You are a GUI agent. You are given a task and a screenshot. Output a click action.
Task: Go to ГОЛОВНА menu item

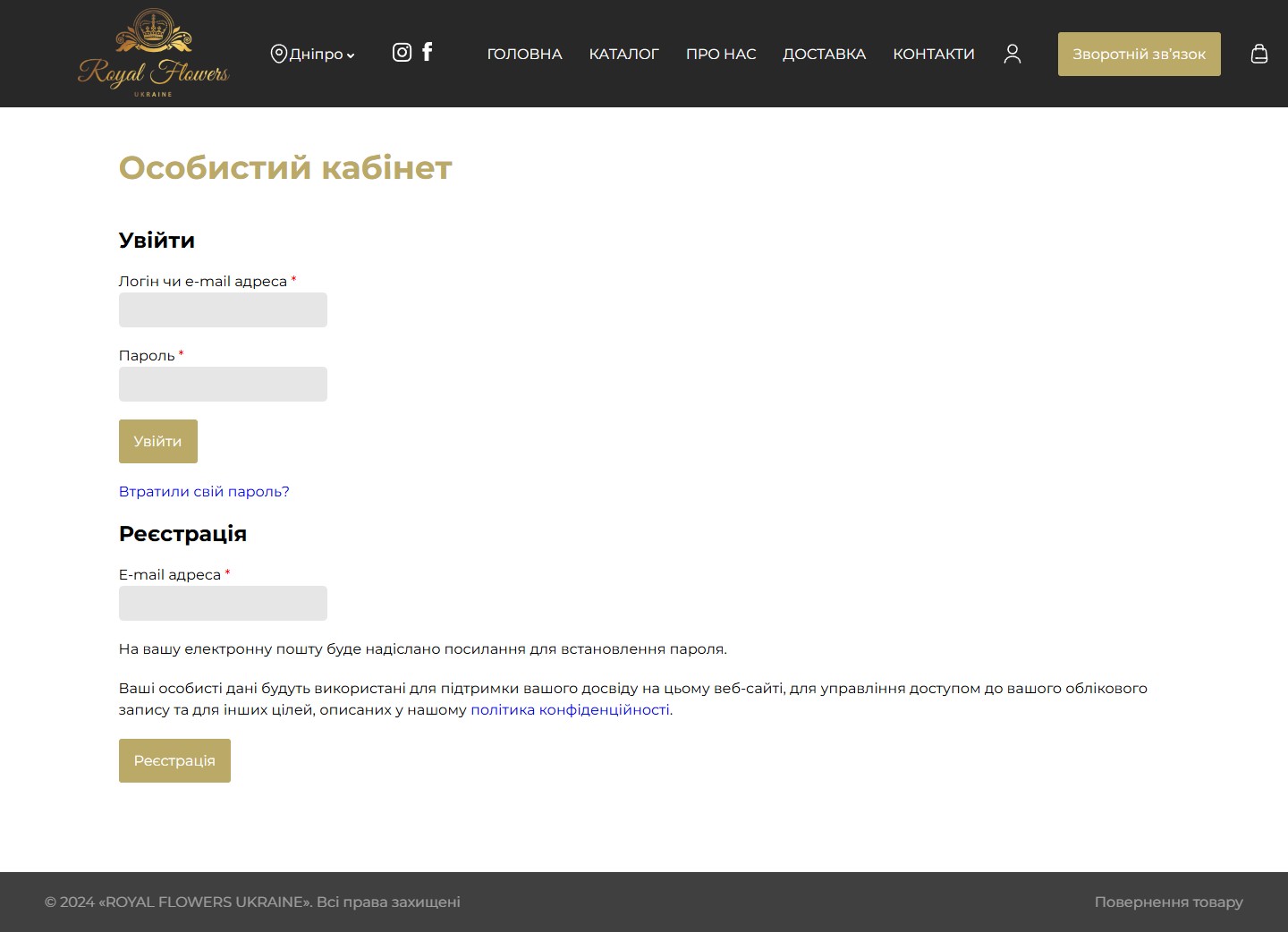pyautogui.click(x=524, y=54)
